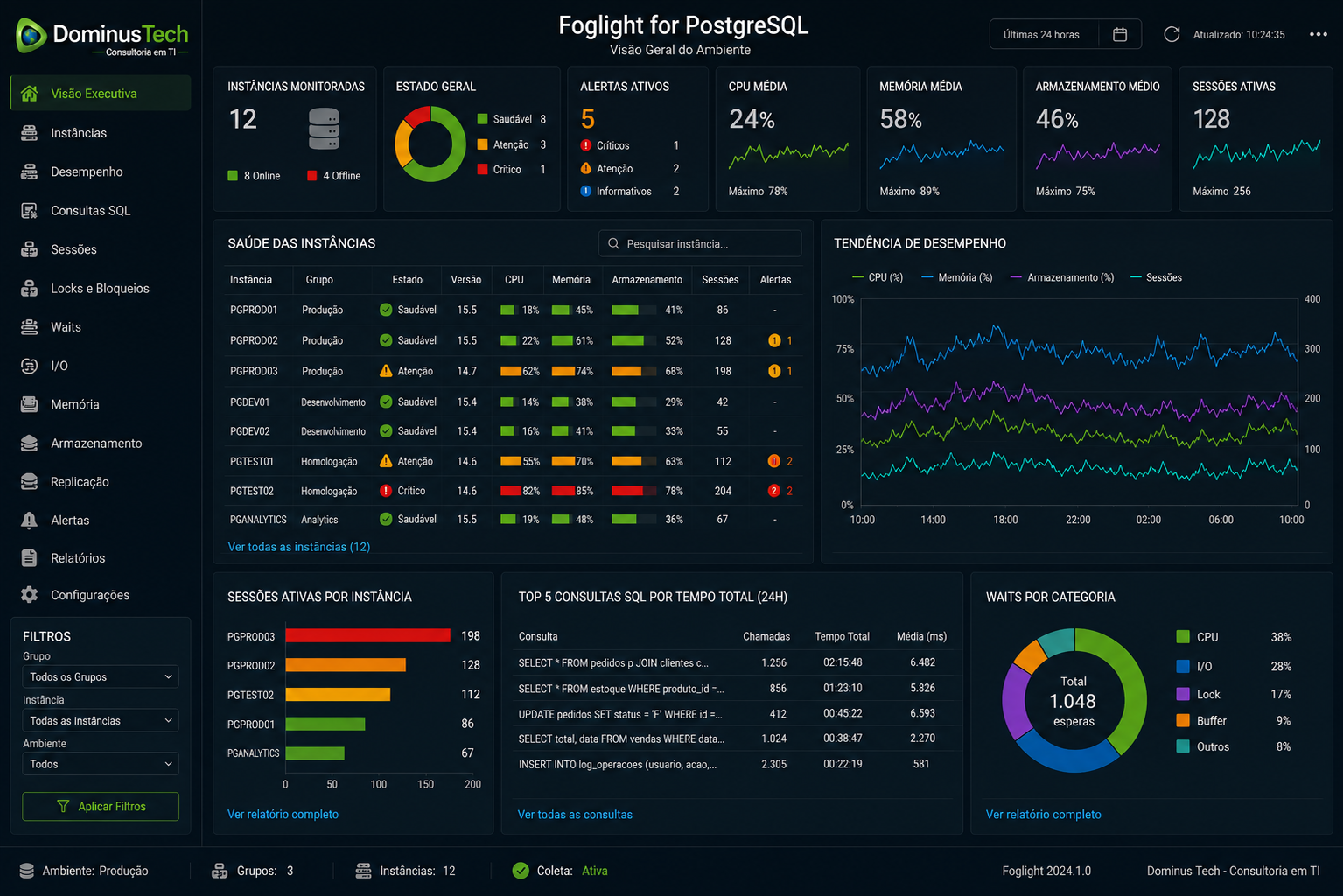Click the Instâncias sidebar server icon
1343x896 pixels.
point(29,133)
